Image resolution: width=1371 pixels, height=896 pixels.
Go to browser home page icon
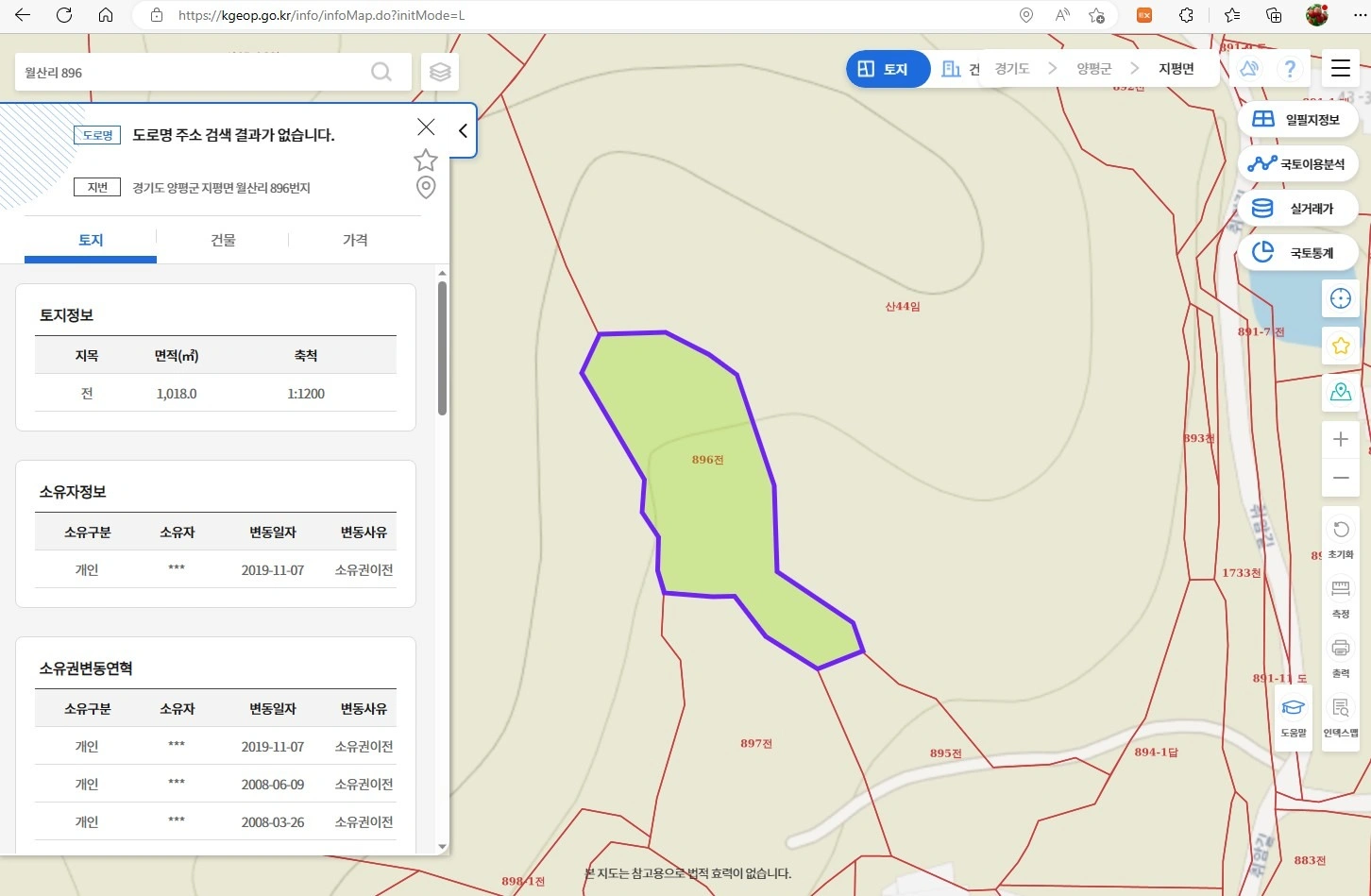click(x=106, y=15)
